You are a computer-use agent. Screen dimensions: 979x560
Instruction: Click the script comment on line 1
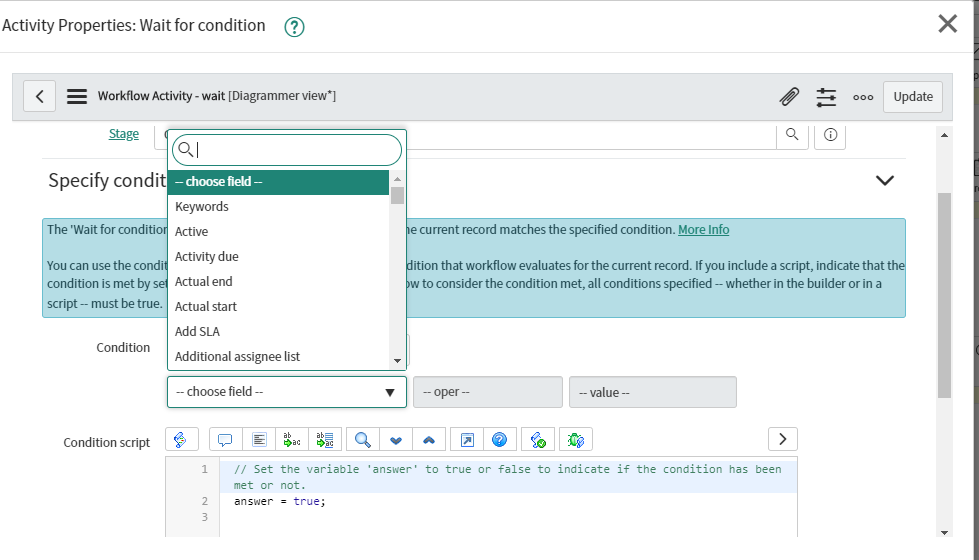508,477
